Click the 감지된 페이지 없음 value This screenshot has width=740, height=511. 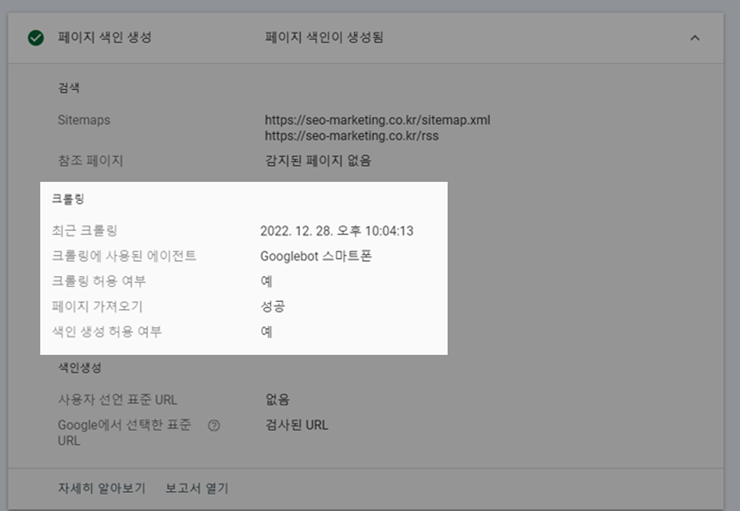(x=318, y=161)
